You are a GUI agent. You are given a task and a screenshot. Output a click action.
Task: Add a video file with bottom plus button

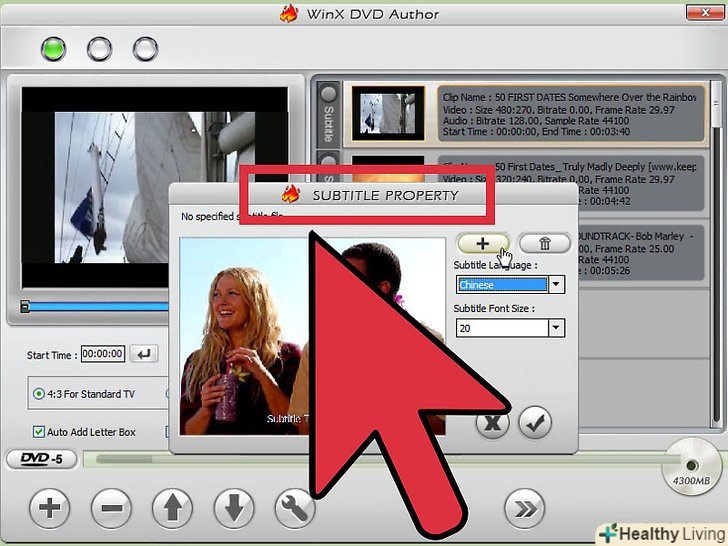coord(49,508)
